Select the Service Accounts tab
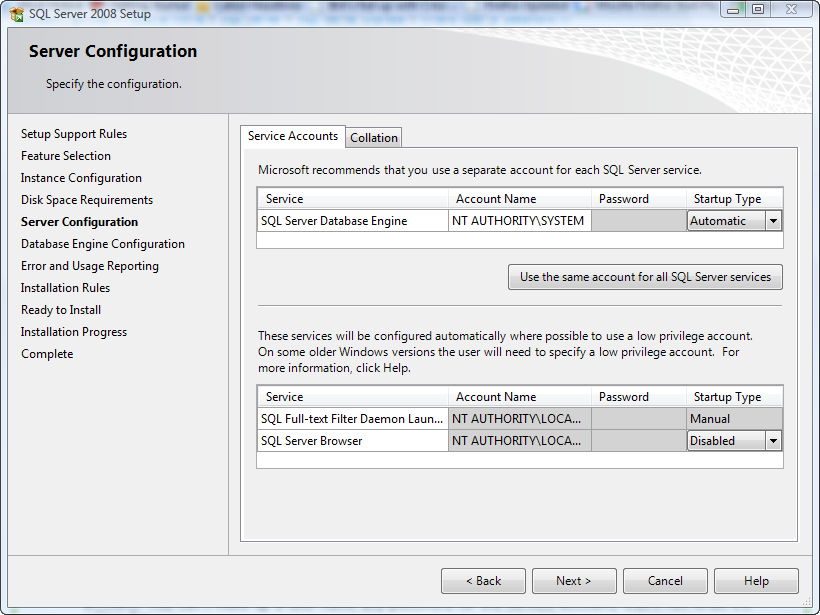 point(293,136)
